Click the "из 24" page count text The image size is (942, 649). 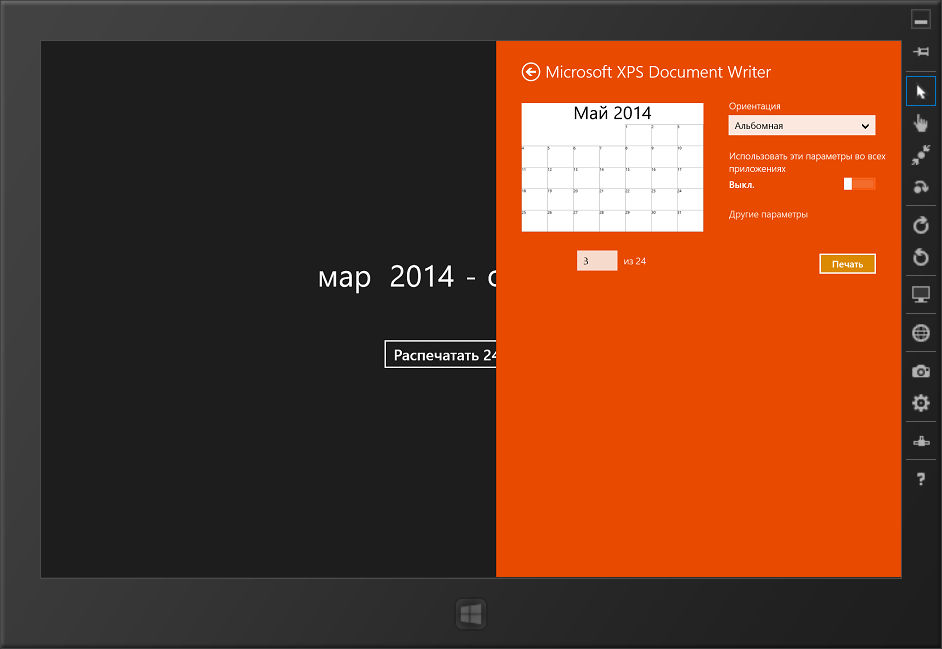coord(634,261)
